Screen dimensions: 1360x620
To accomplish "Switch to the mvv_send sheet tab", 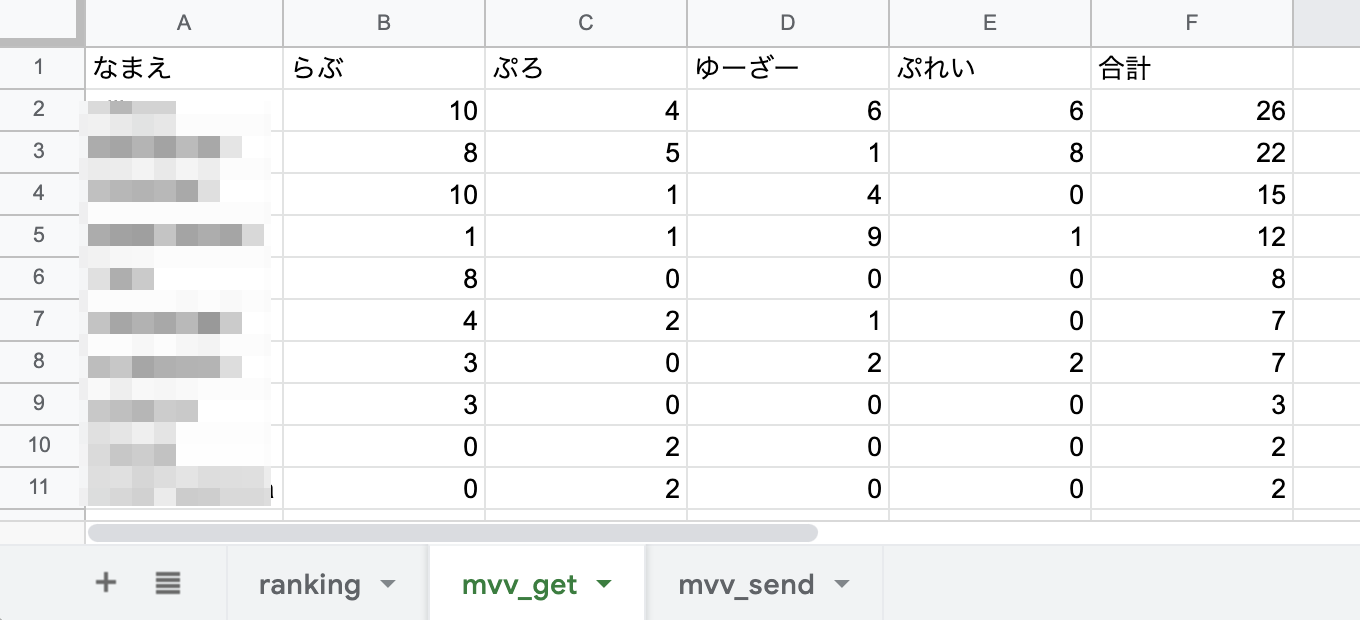I will 746,584.
